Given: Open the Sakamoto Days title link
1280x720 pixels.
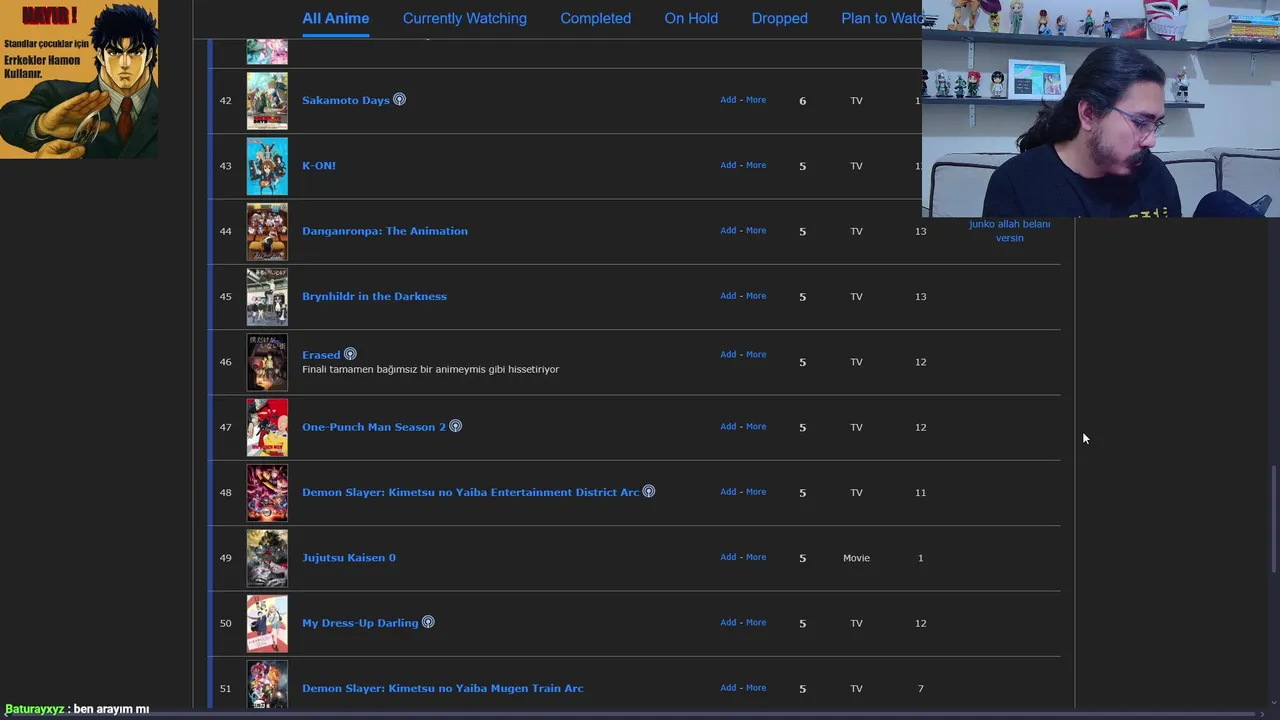Looking at the screenshot, I should tap(346, 100).
